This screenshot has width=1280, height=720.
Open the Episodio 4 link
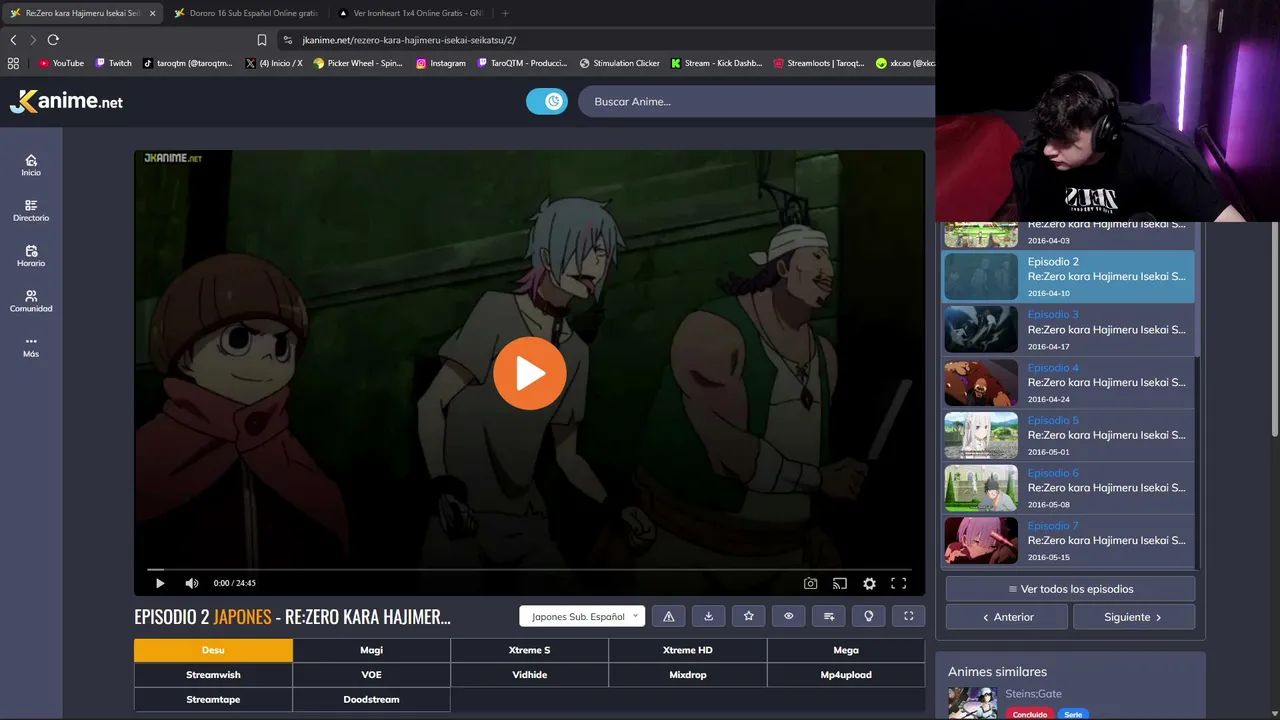[1053, 368]
